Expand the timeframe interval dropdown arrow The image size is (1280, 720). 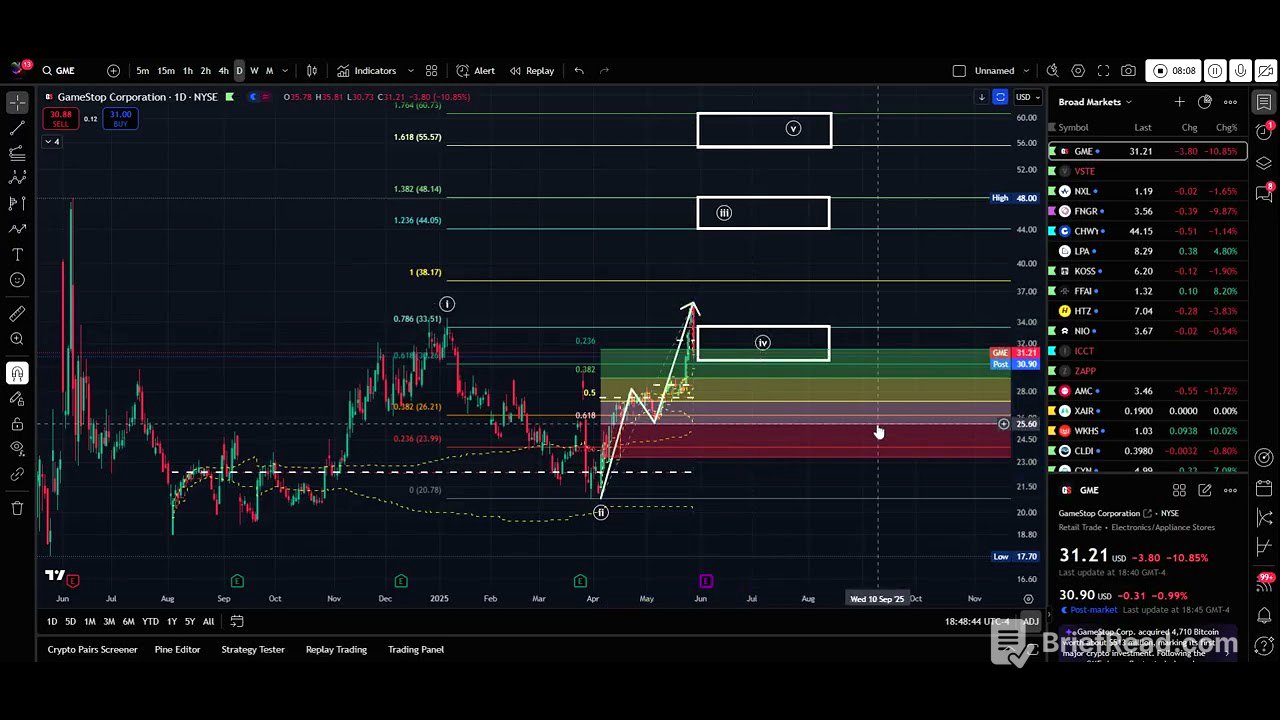[285, 71]
